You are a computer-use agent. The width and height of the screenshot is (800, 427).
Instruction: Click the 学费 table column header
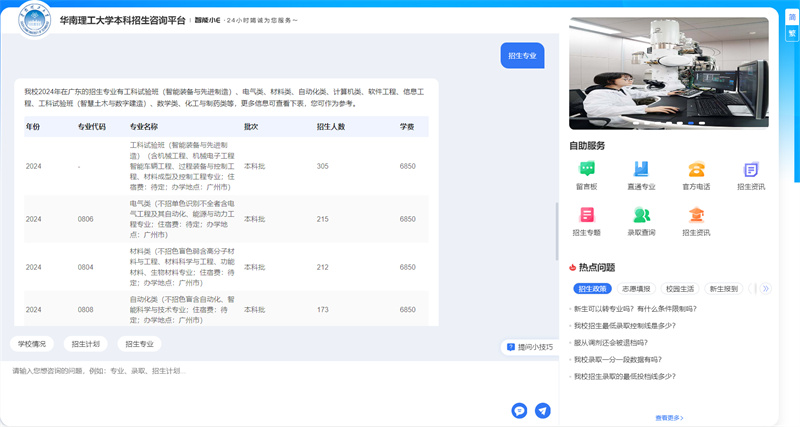[x=407, y=127]
